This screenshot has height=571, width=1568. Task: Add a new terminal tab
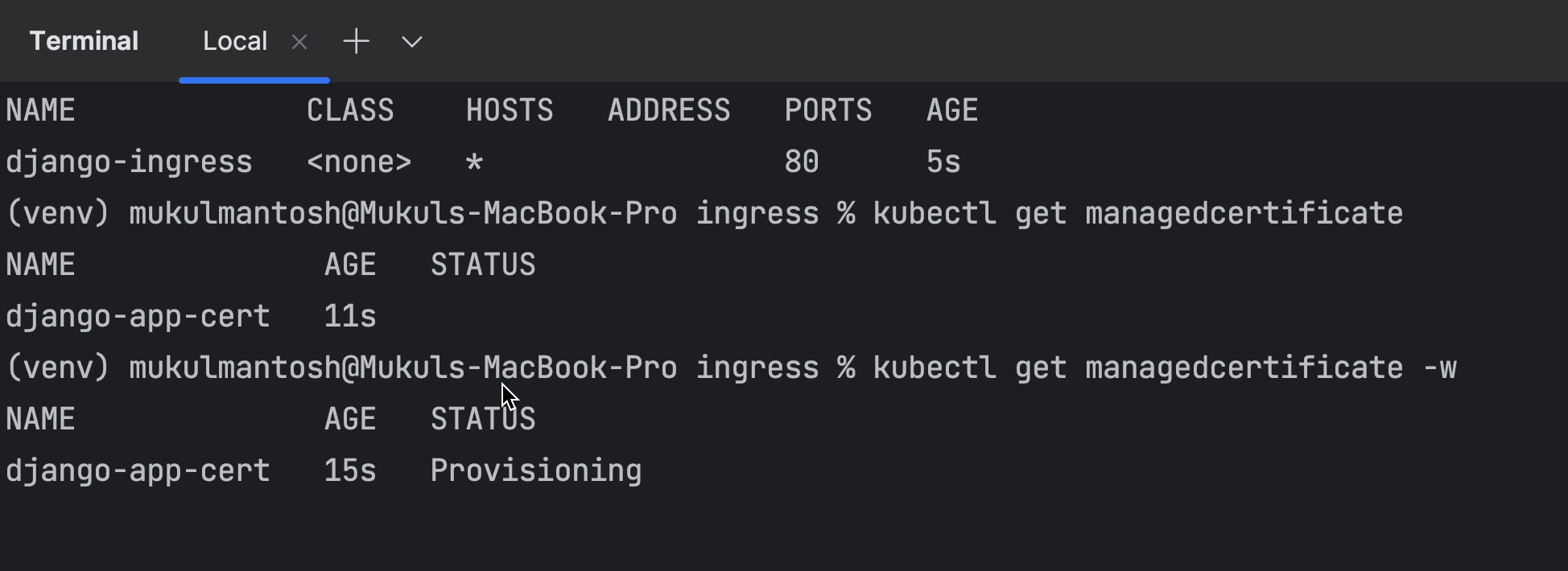tap(356, 42)
